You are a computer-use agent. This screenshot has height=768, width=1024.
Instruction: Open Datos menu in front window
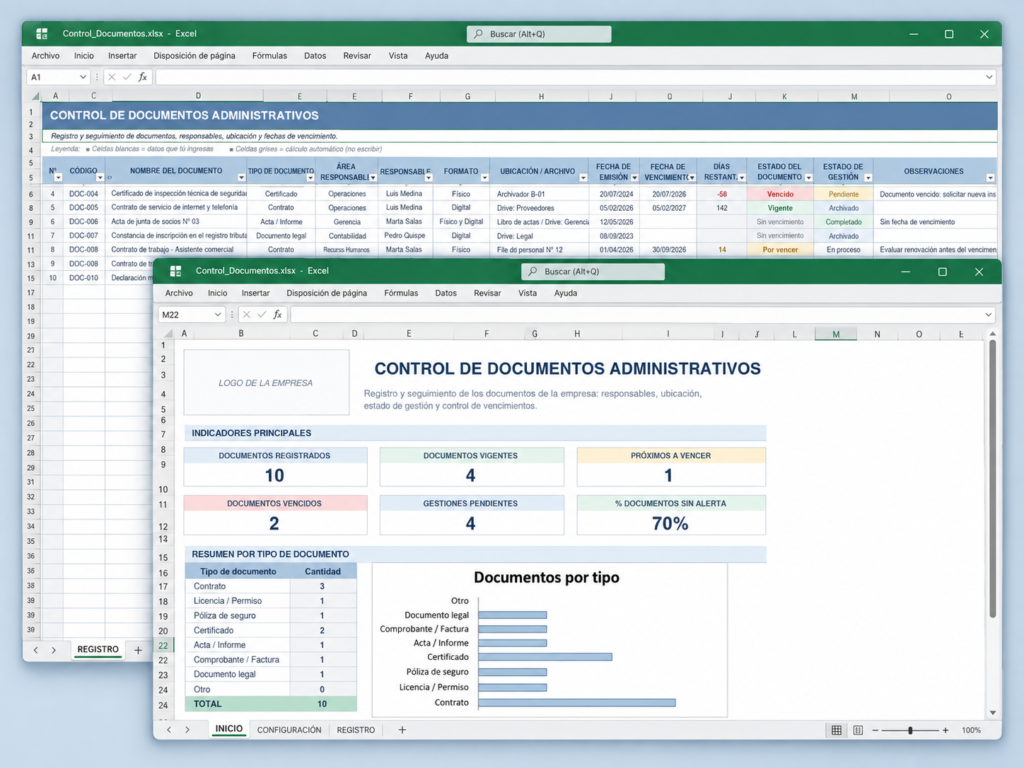pos(446,293)
